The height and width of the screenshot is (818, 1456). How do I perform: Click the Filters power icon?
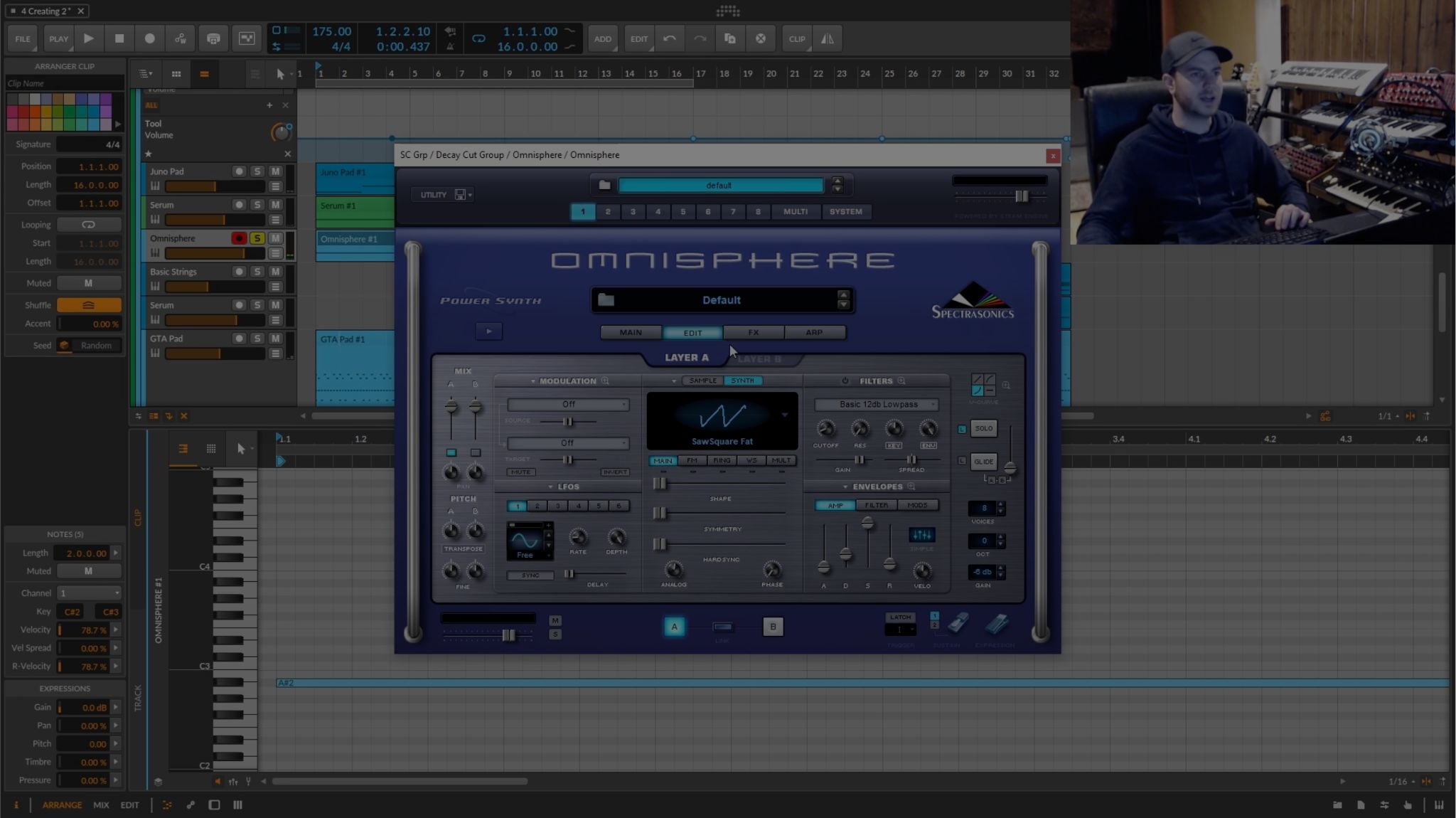coord(845,381)
